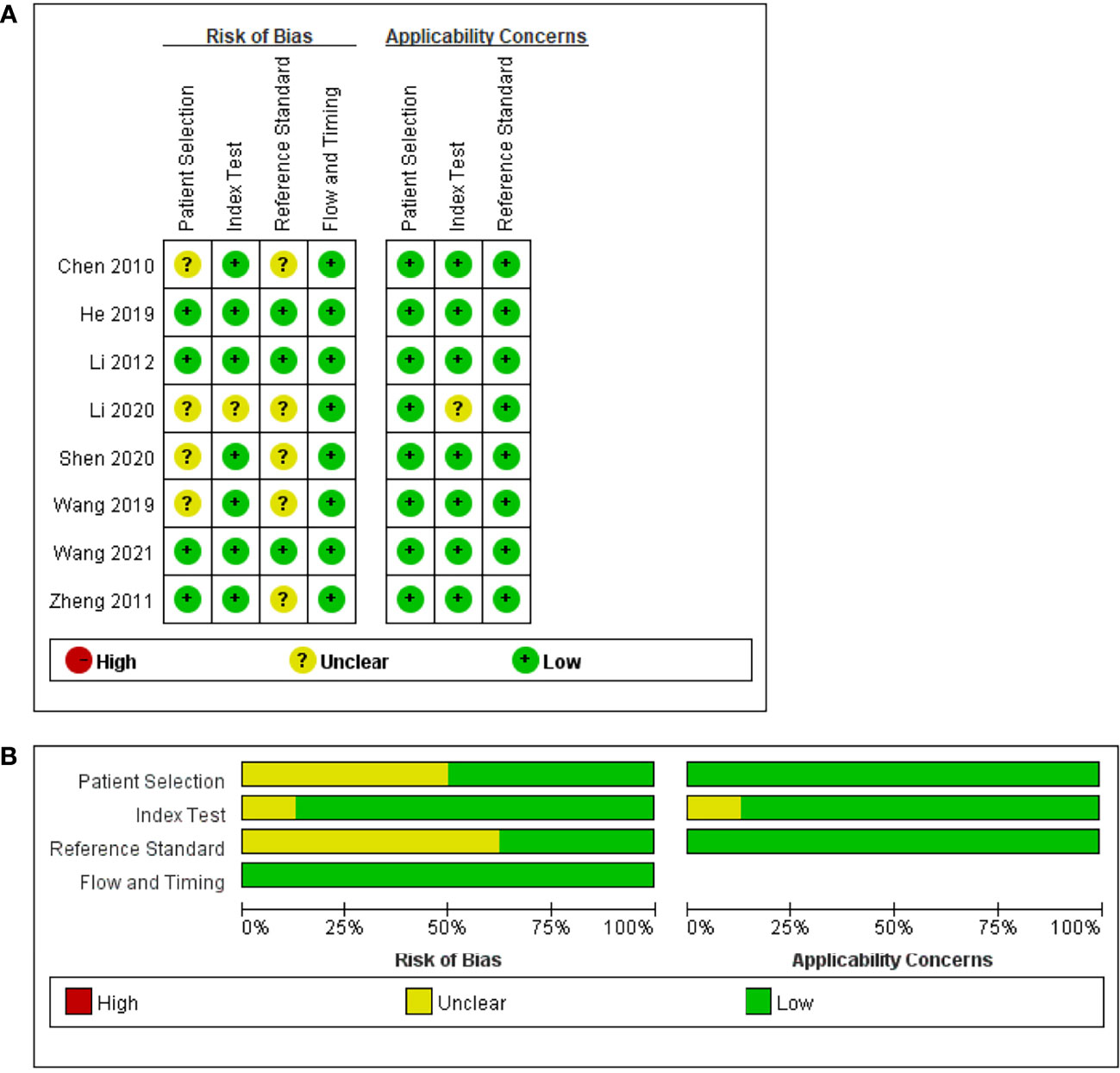This screenshot has width=1120, height=1073.
Task: Click the Chen 2010 study label
Action: click(x=106, y=266)
